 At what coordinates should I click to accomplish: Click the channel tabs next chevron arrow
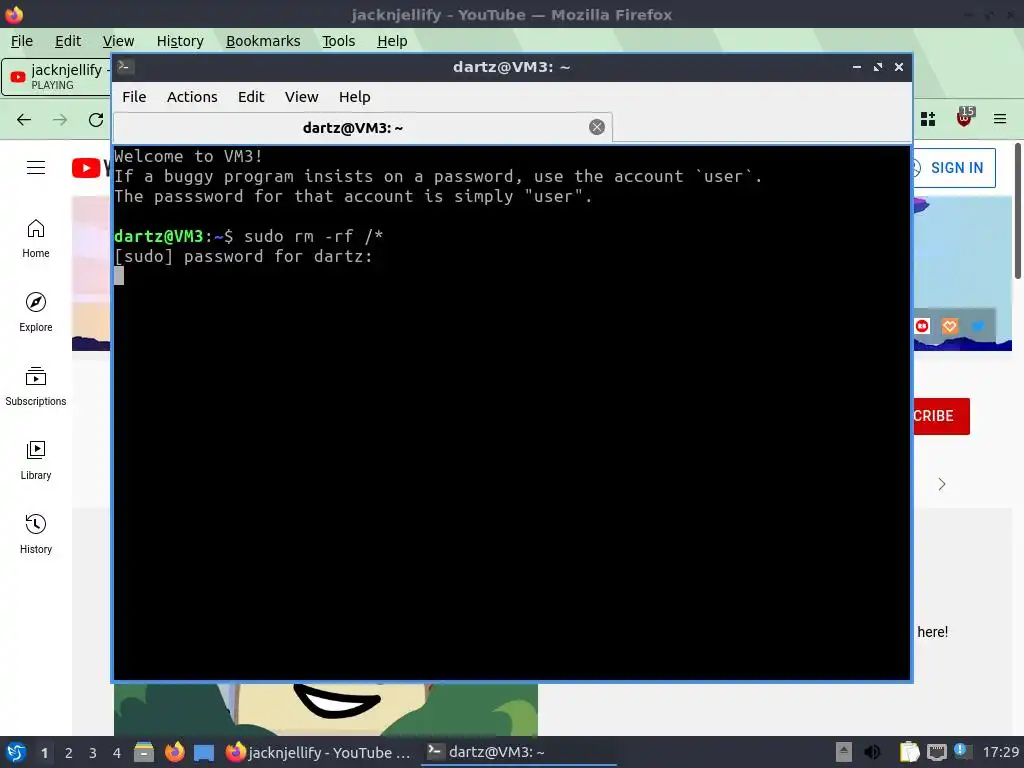point(942,484)
